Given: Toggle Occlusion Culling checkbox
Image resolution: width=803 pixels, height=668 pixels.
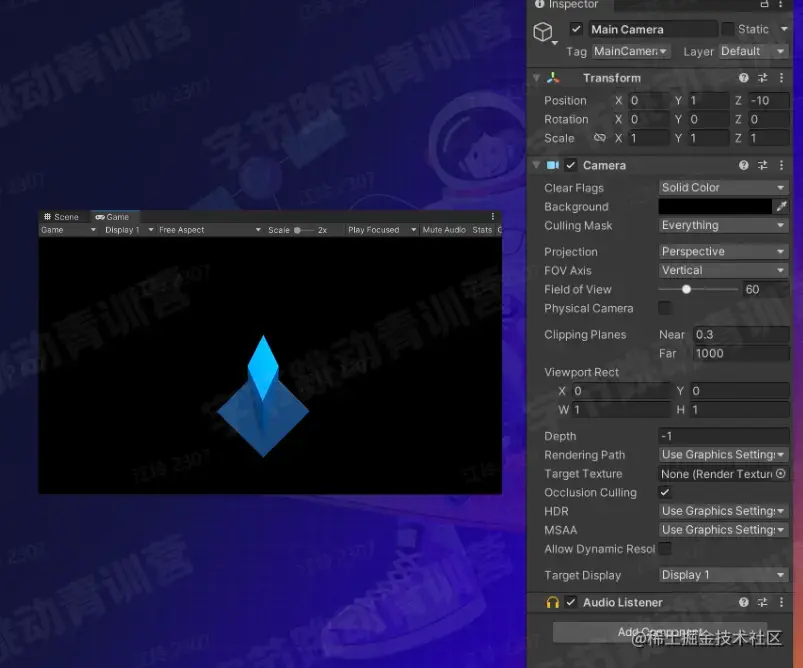Looking at the screenshot, I should (x=665, y=492).
